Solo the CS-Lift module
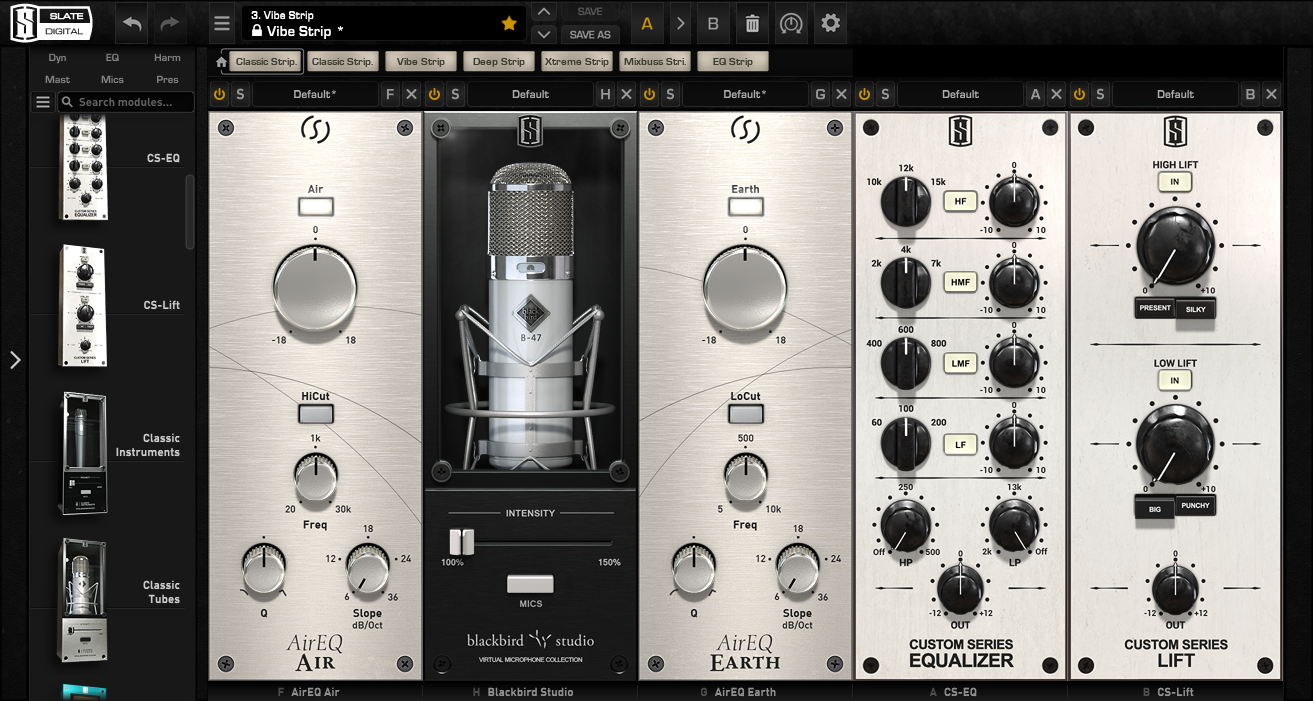Screen dimensions: 1313x701 [x=1100, y=94]
